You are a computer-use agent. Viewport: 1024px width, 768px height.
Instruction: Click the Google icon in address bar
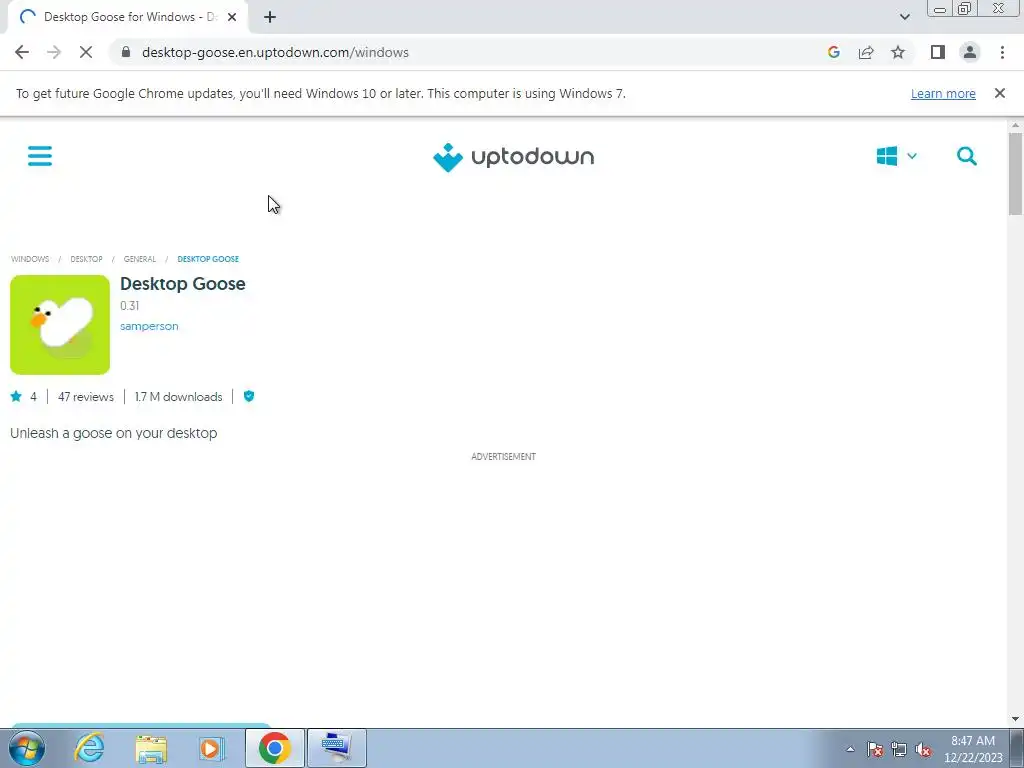[833, 52]
